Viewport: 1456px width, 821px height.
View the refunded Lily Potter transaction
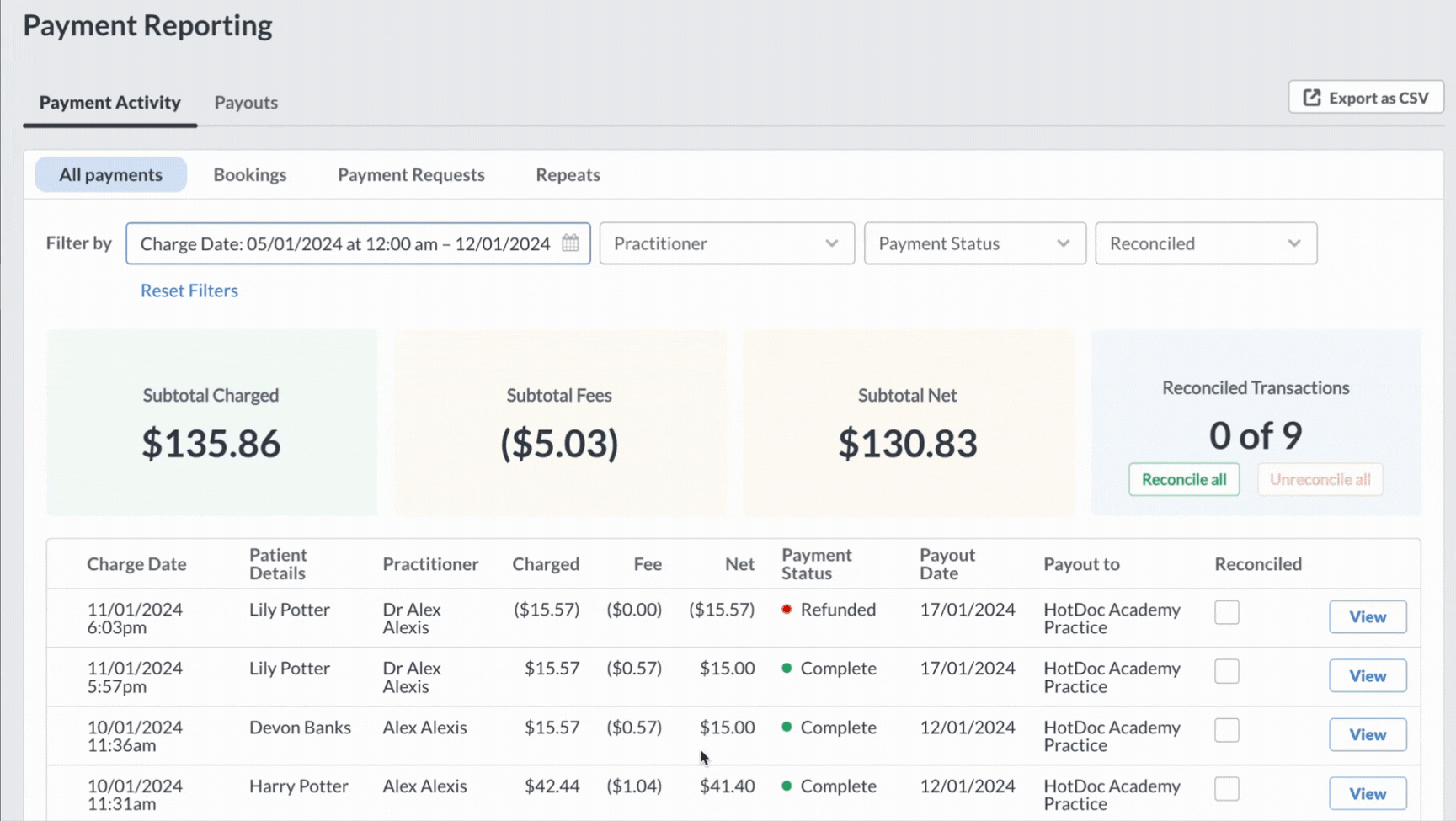1368,616
